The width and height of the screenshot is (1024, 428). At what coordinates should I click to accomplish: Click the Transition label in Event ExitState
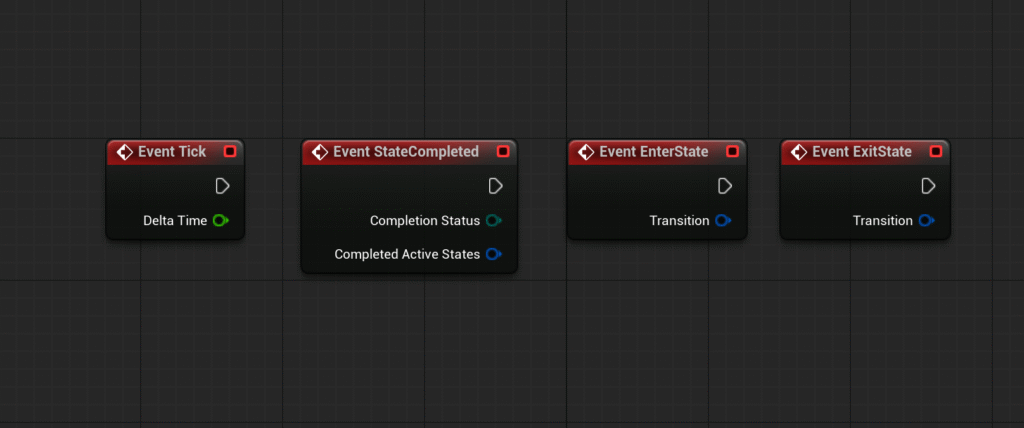coord(883,221)
